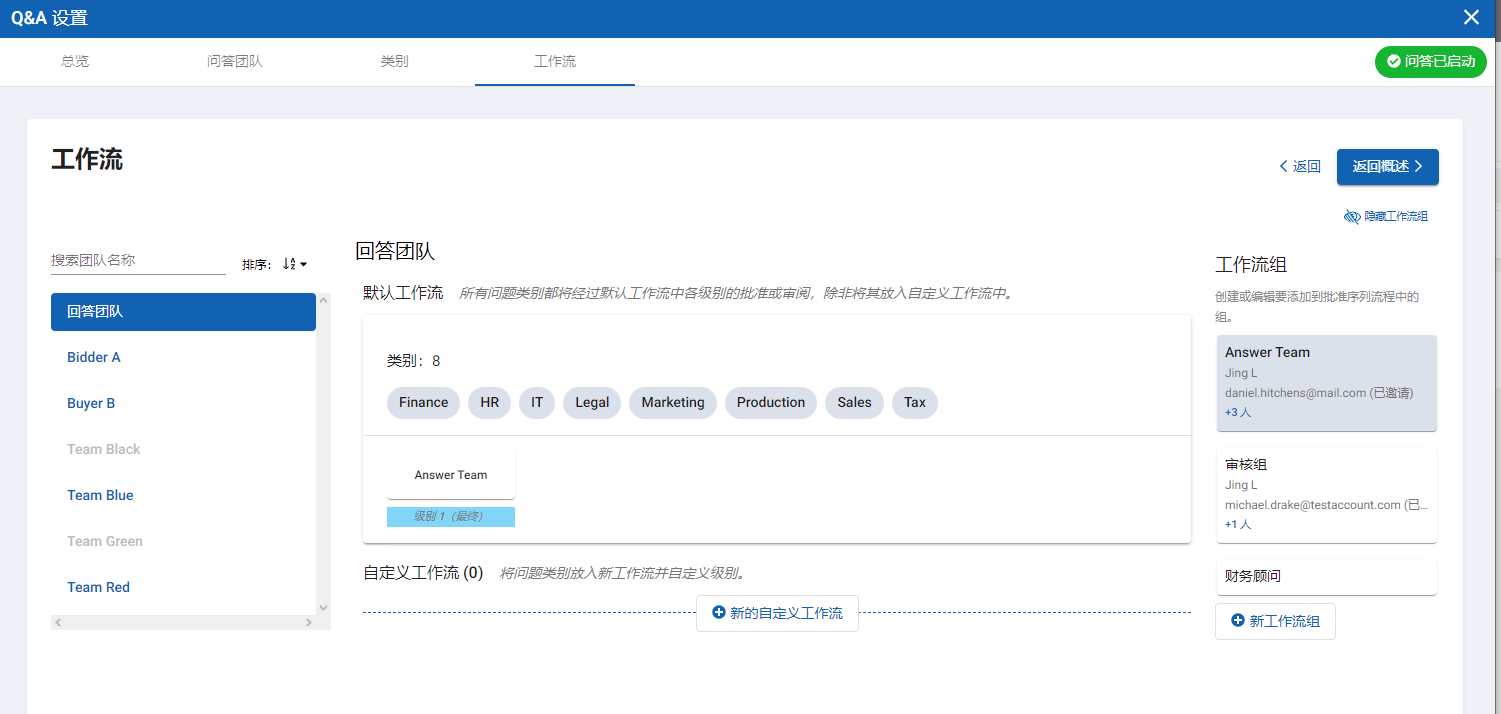The height and width of the screenshot is (714, 1501).
Task: Click plus icon on 新工作流组
Action: pyautogui.click(x=1238, y=621)
